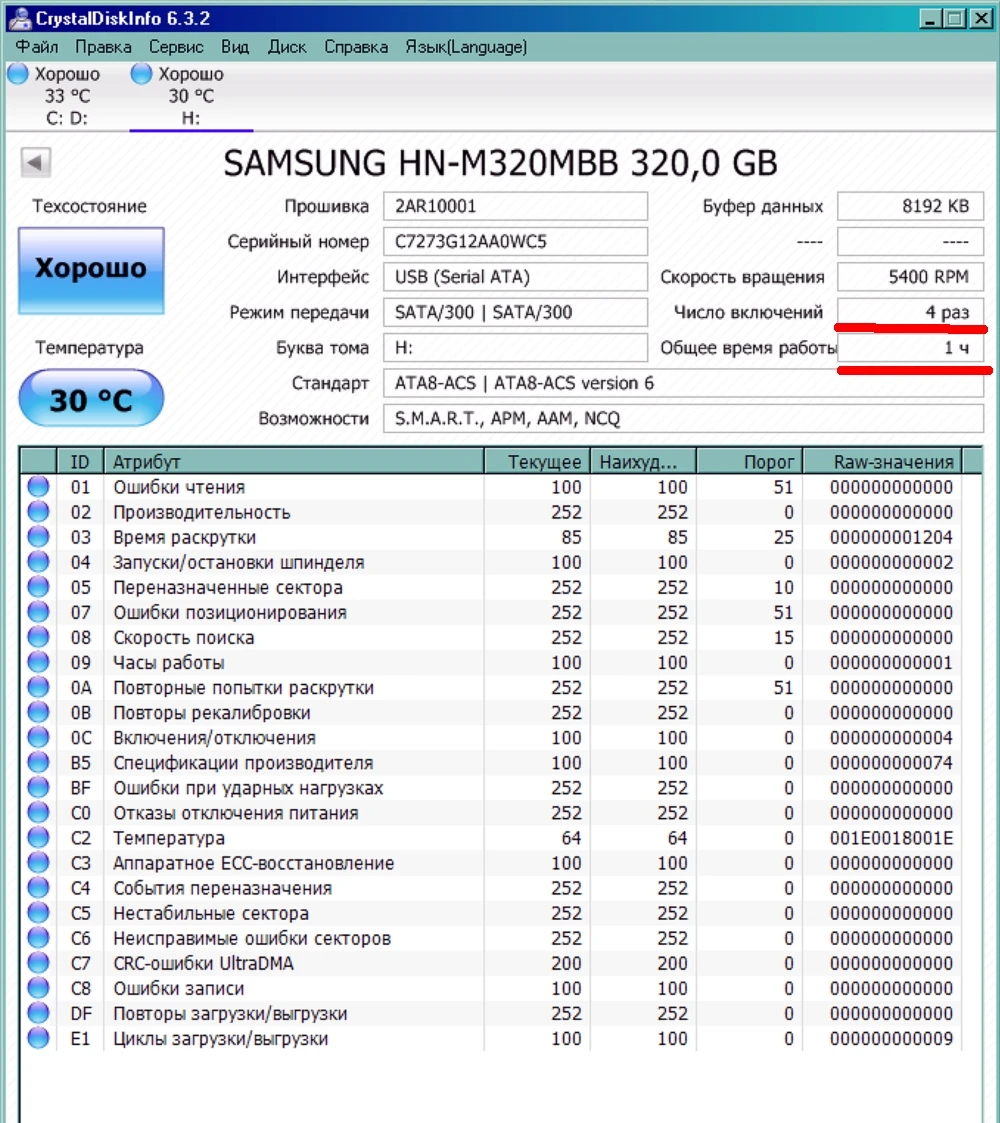This screenshot has width=1000, height=1123.
Task: Click the Общее время работы field 1 ч
Action: (910, 347)
